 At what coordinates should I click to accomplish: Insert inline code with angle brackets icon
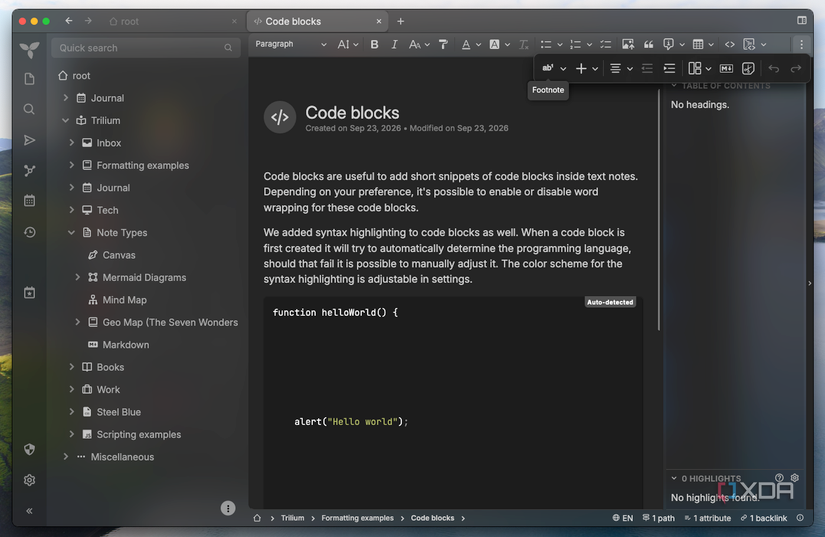pos(729,45)
